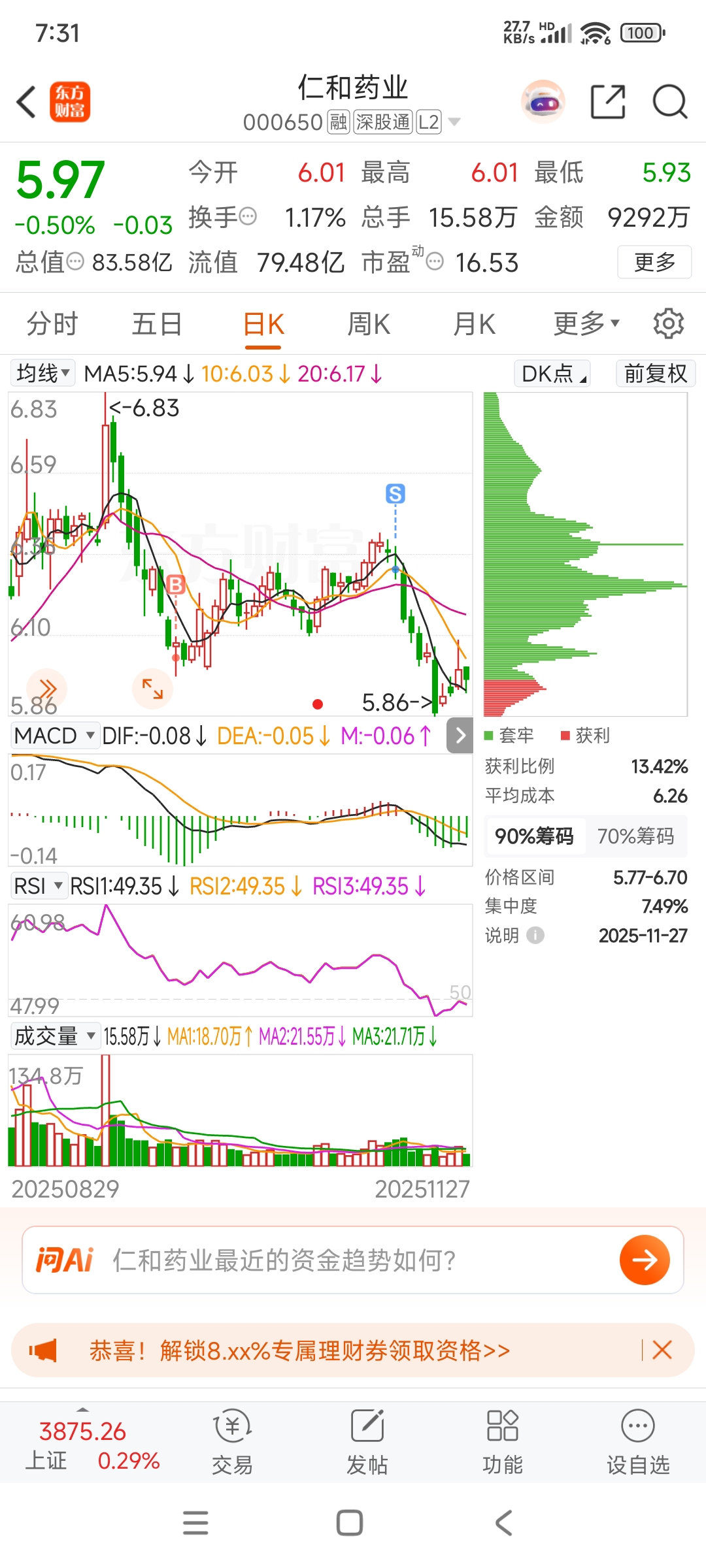Switch to 90%筹码 view

click(x=534, y=836)
